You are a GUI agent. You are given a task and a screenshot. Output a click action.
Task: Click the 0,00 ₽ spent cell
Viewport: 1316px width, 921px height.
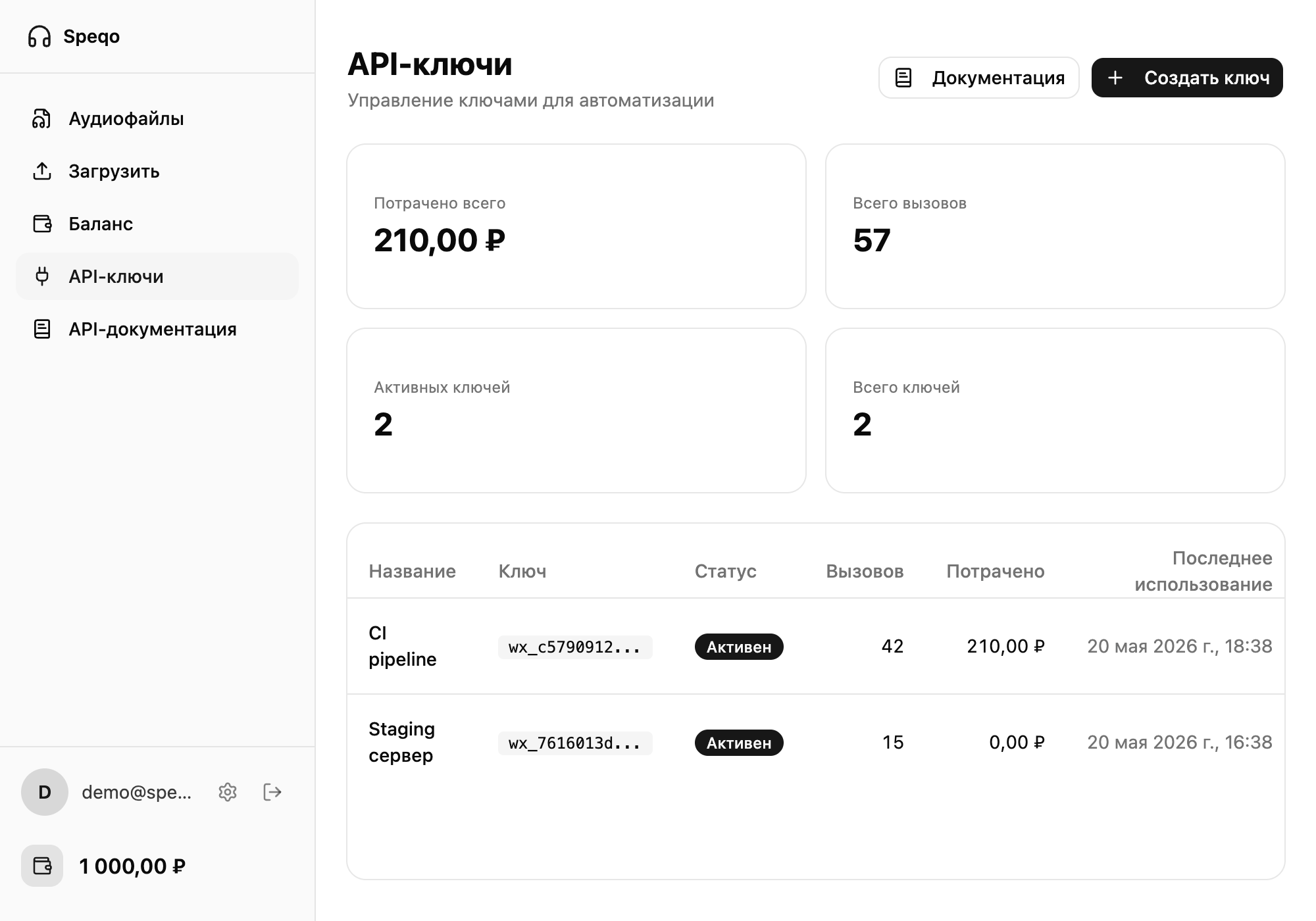click(1017, 742)
